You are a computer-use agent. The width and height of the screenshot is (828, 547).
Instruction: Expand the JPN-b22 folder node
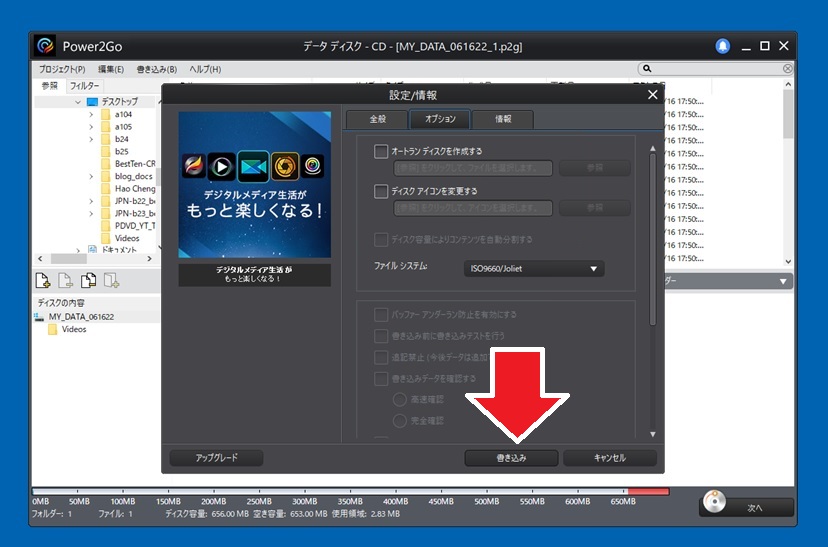click(x=91, y=201)
